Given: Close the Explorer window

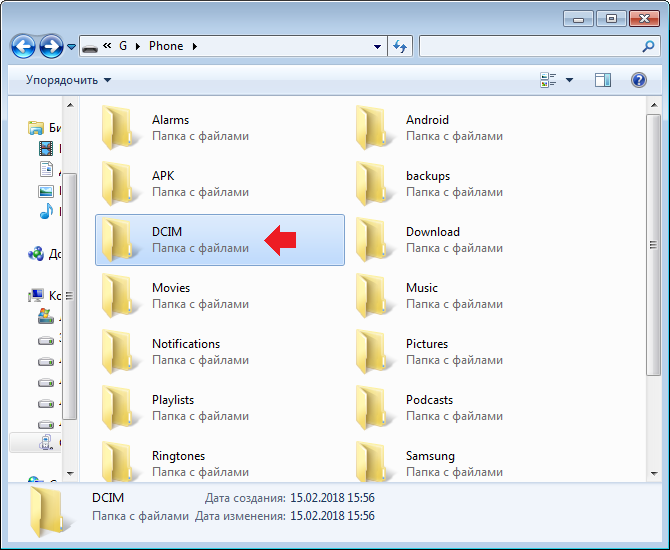Looking at the screenshot, I should 644,19.
